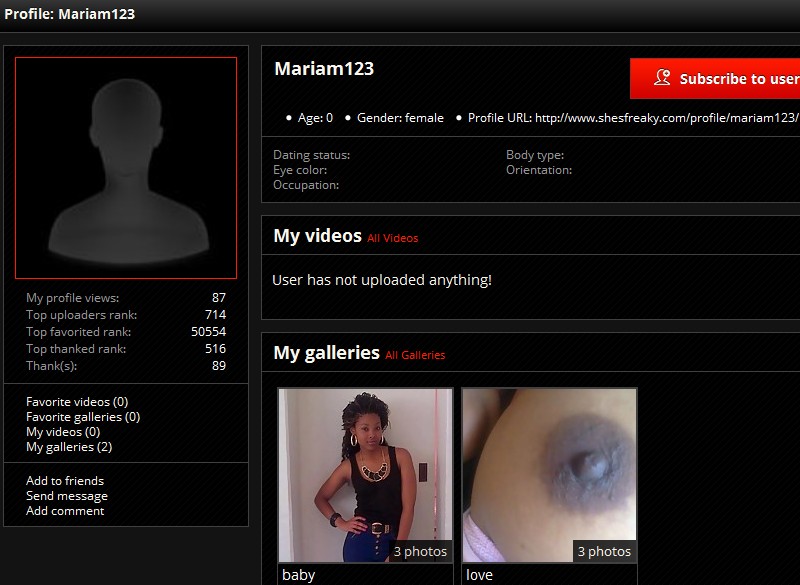The image size is (800, 585).
Task: Click Add to friends
Action: [x=65, y=481]
